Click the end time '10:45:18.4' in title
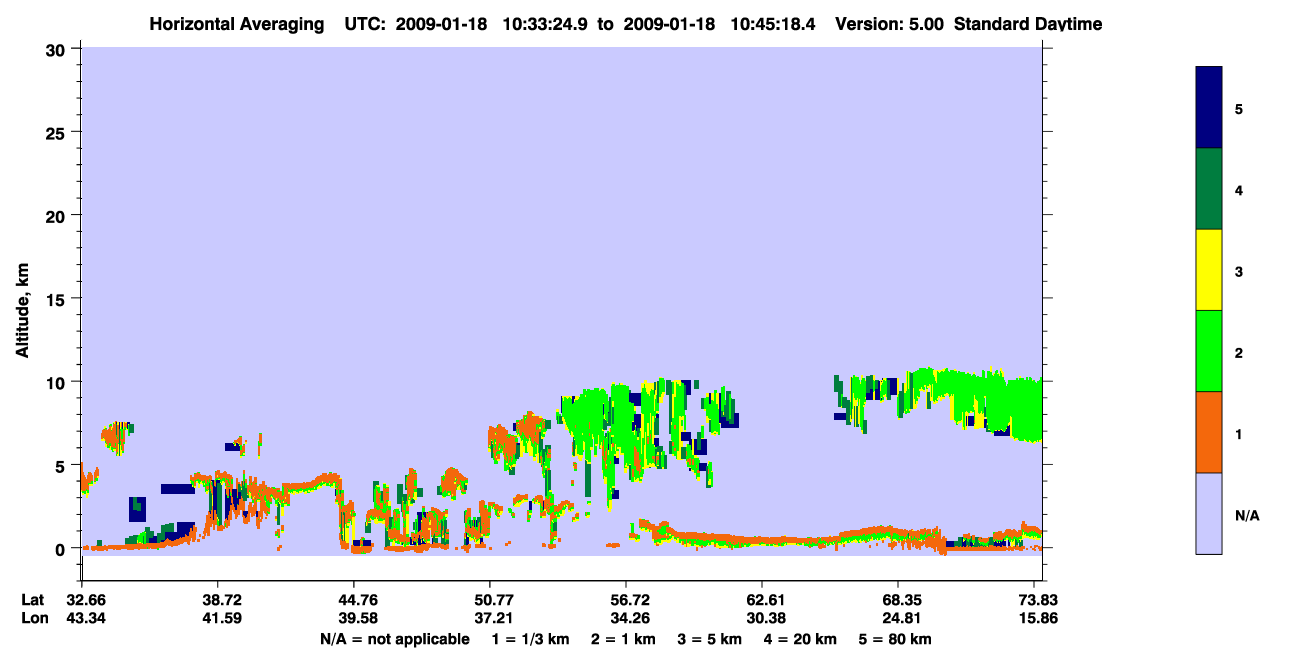This screenshot has width=1300, height=667. [x=773, y=24]
